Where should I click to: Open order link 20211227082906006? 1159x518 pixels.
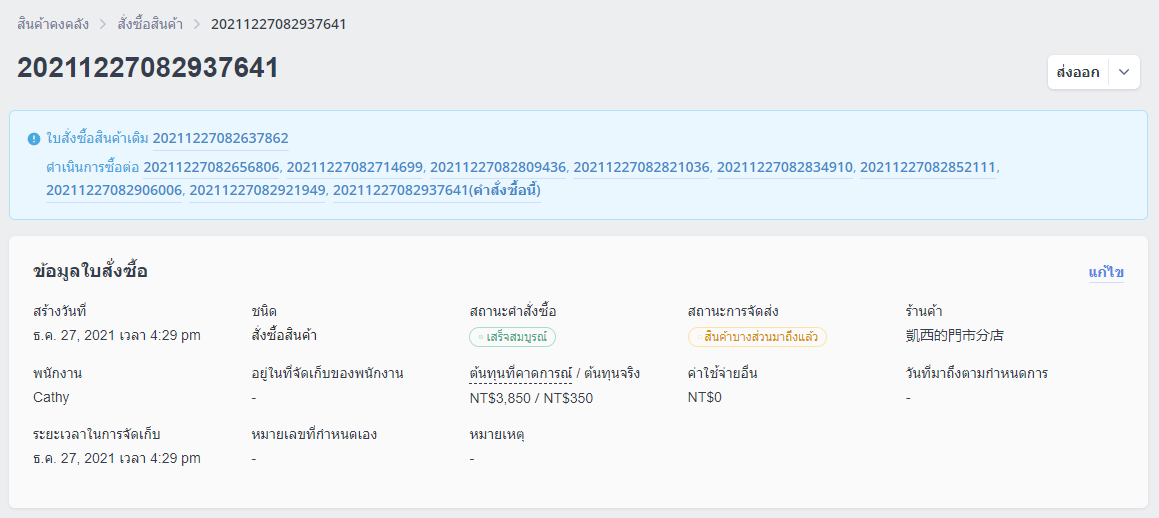[x=114, y=191]
